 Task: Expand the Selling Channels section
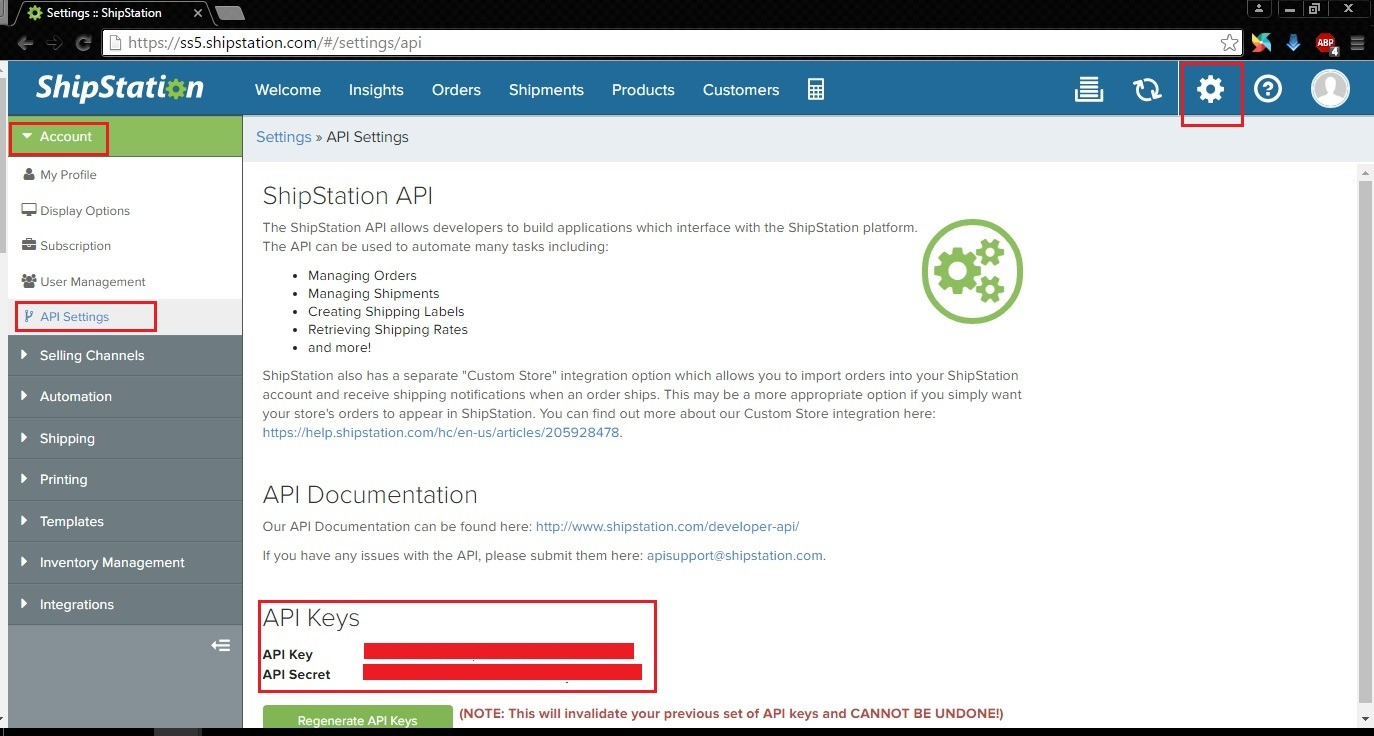tap(91, 356)
